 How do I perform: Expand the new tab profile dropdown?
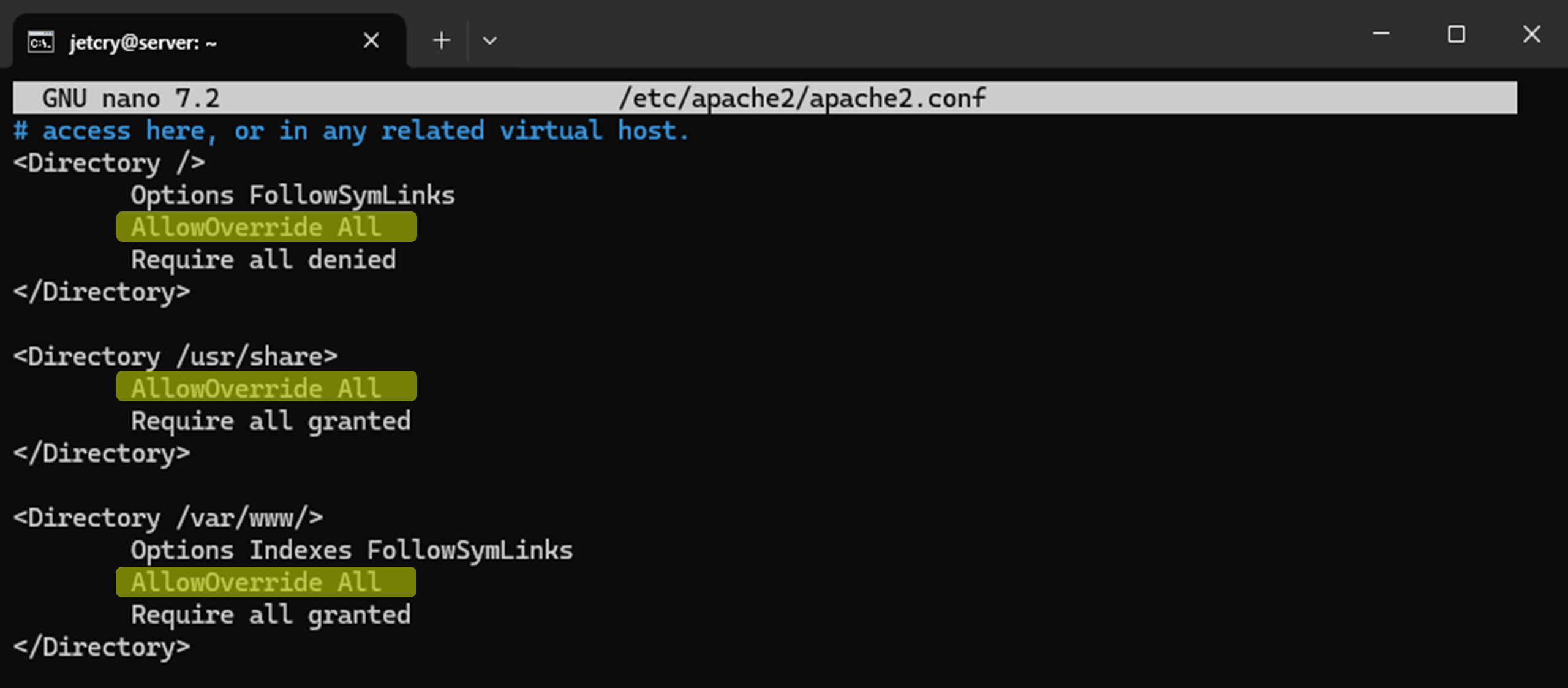[489, 41]
